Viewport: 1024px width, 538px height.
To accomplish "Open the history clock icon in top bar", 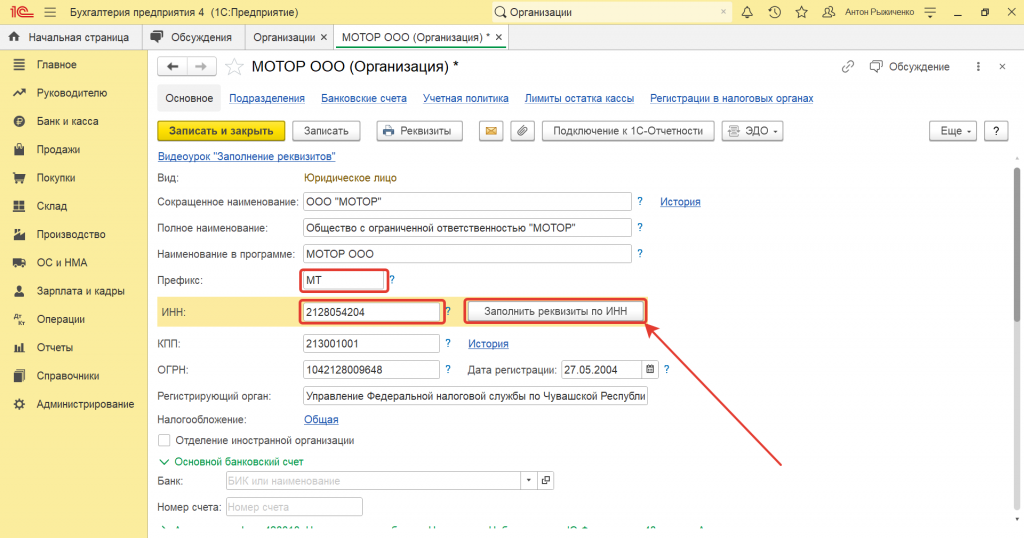I will point(774,12).
